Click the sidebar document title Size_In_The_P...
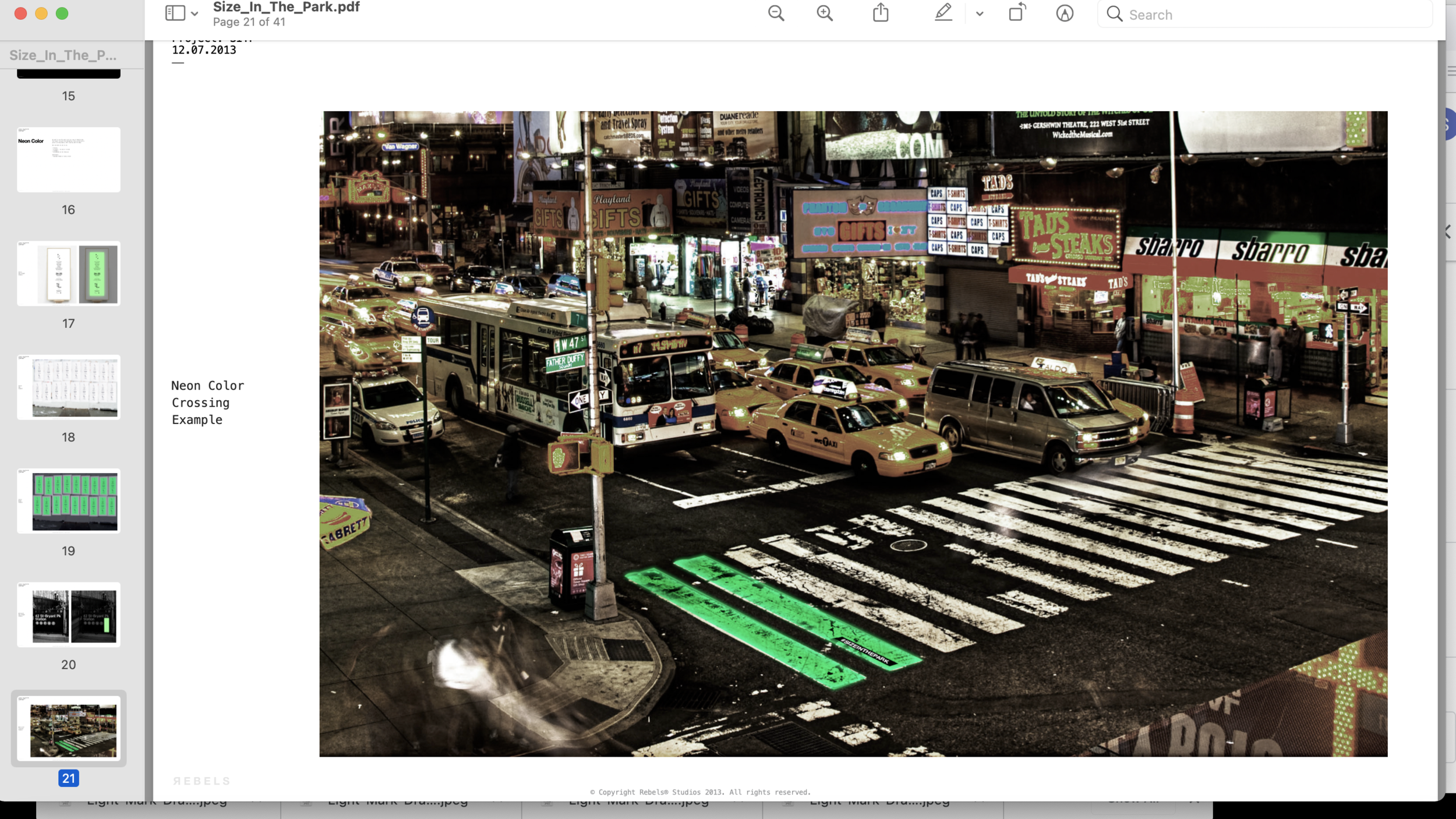This screenshot has height=819, width=1456. coord(63,55)
